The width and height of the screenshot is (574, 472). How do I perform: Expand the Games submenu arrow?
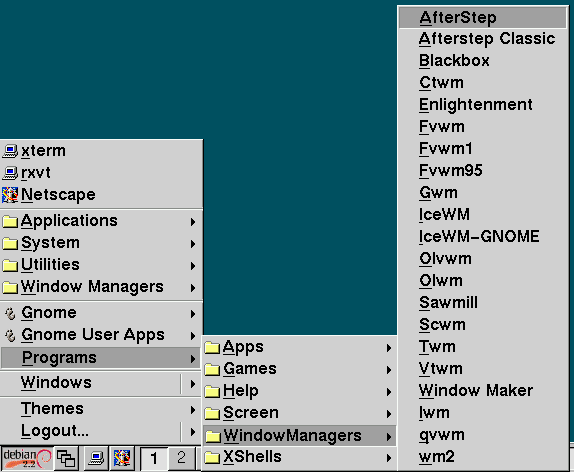pos(389,370)
